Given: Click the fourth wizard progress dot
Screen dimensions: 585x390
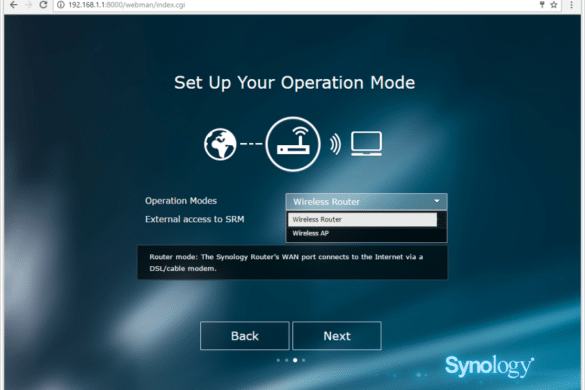Looking at the screenshot, I should tap(304, 360).
